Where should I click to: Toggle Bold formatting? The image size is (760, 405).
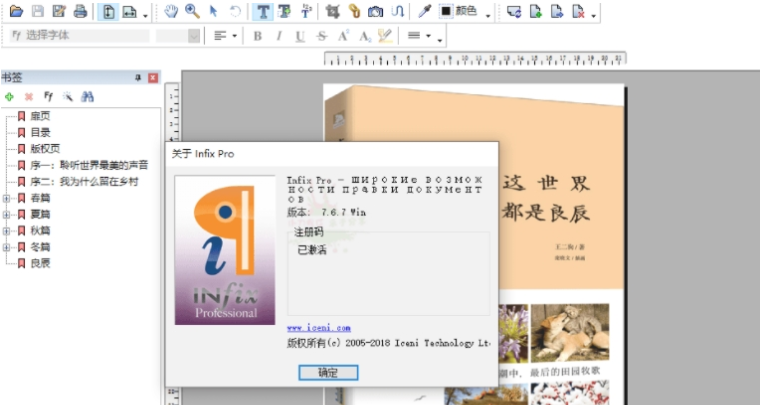[x=257, y=36]
